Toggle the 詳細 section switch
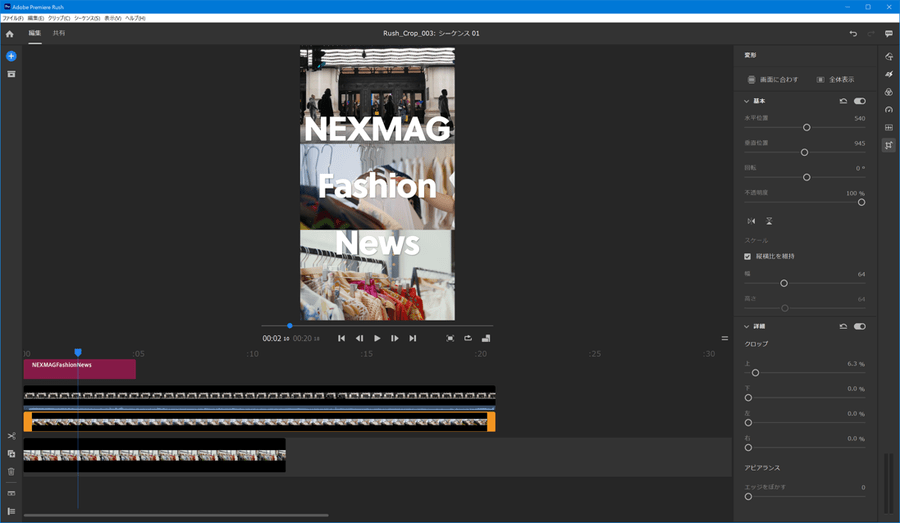The width and height of the screenshot is (900, 523). point(859,327)
